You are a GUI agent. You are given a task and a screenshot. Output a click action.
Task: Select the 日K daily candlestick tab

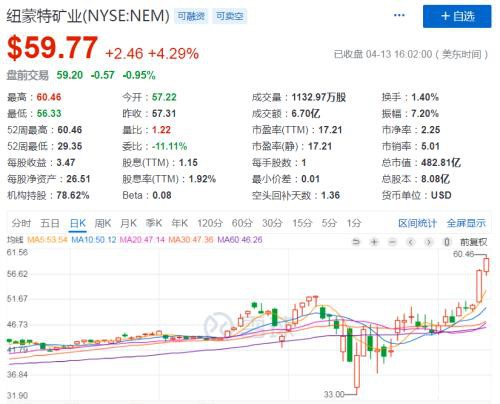point(78,223)
